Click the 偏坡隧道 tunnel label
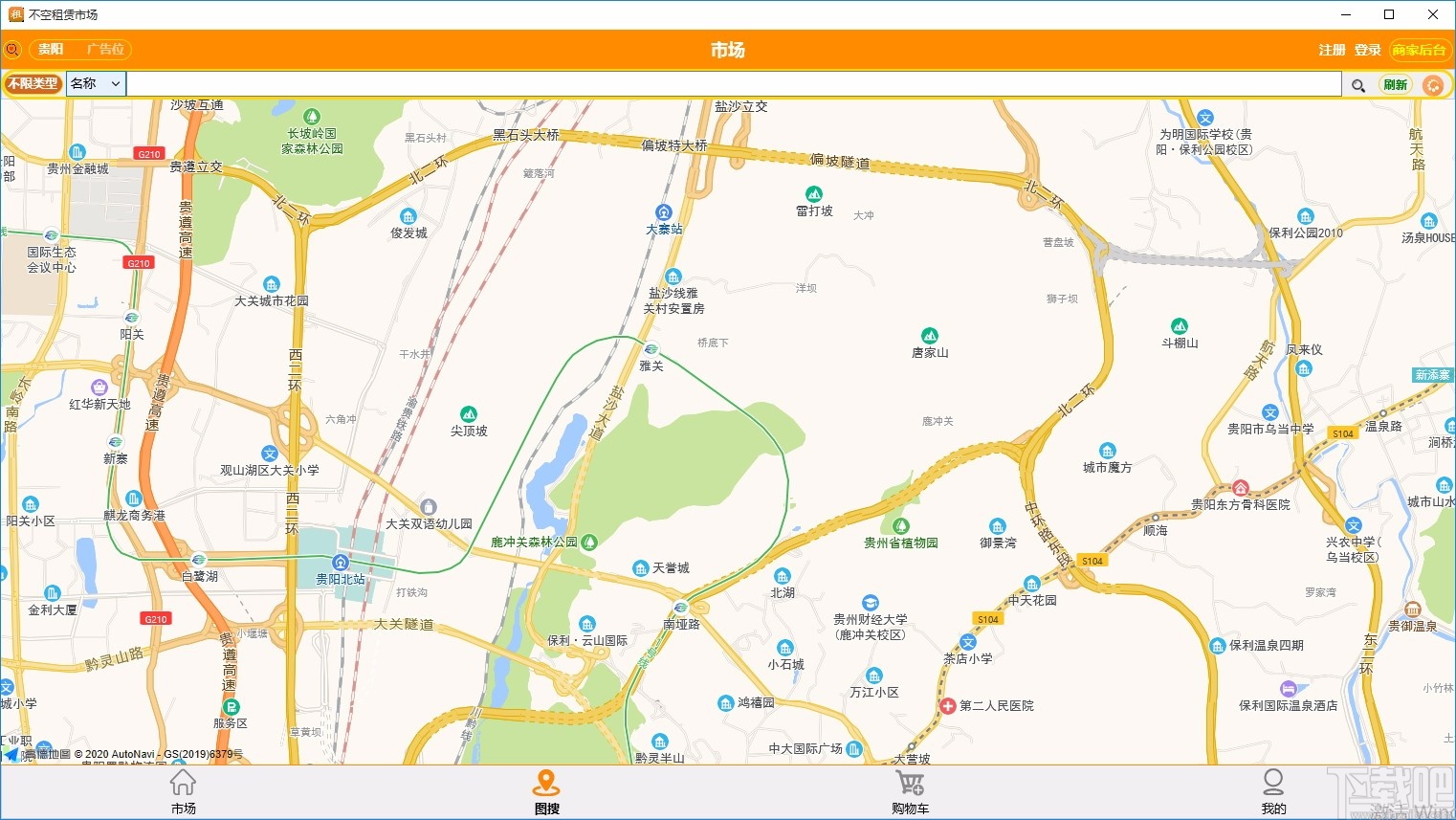1456x820 pixels. 840,161
